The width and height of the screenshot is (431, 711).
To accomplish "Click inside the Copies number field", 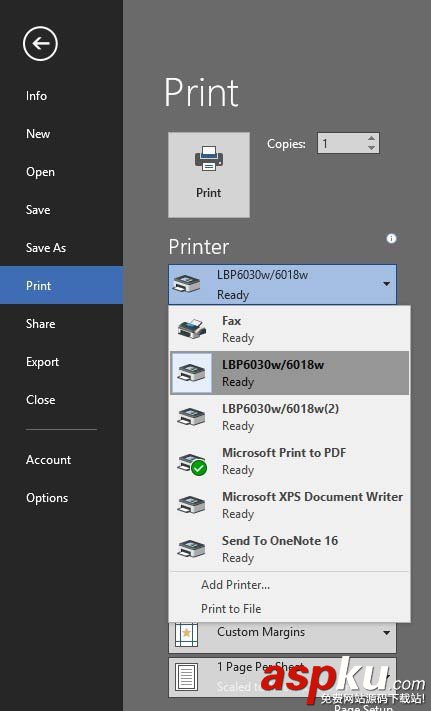I will 342,143.
